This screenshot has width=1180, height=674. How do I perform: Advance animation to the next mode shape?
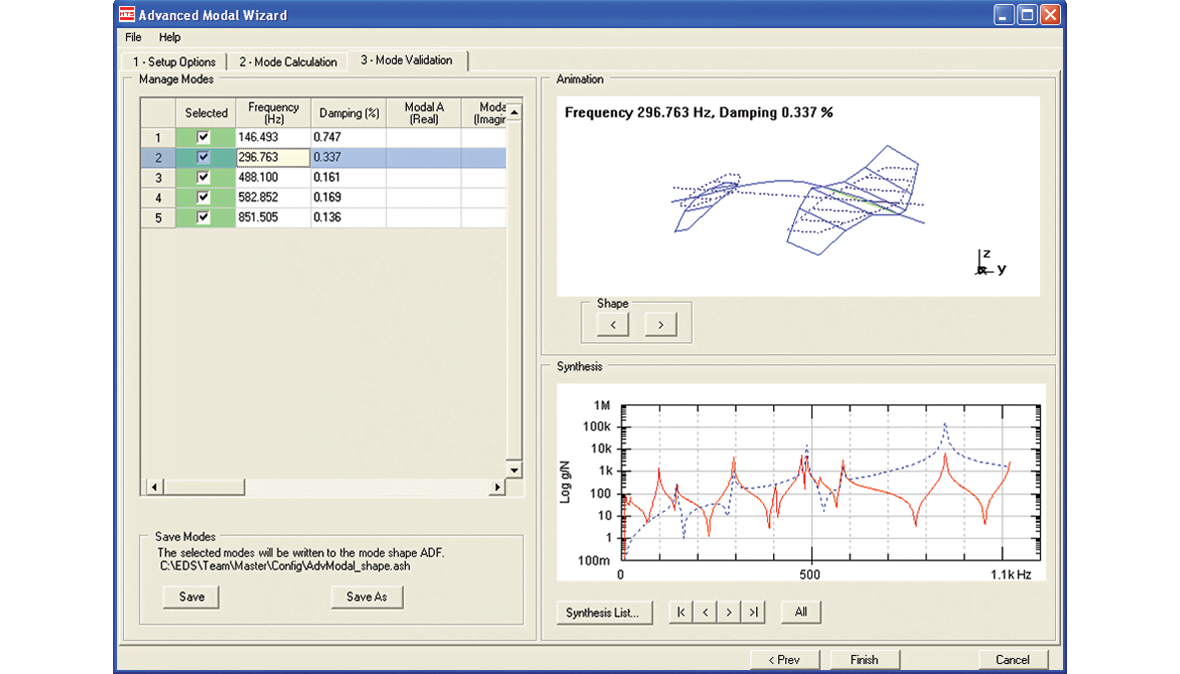[x=659, y=323]
